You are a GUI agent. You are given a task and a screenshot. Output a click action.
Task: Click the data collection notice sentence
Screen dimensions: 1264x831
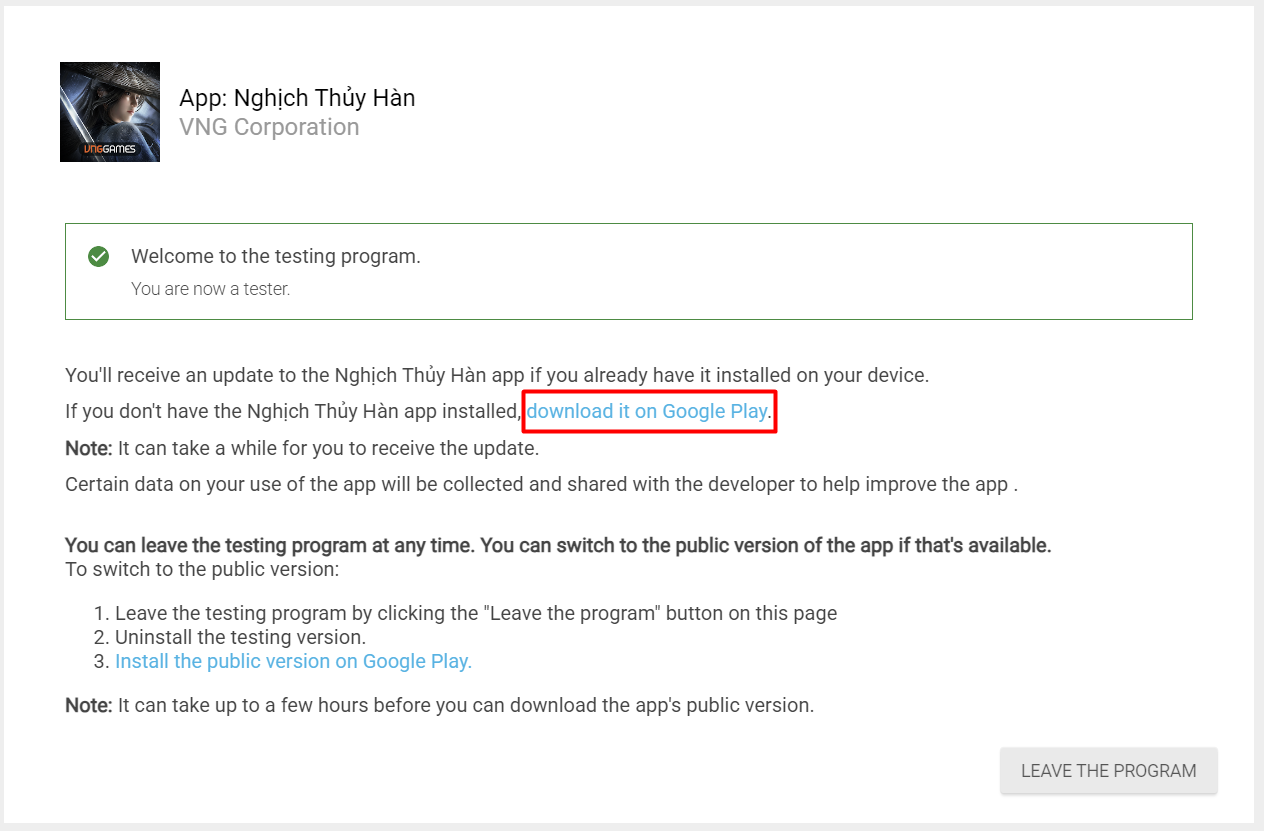point(540,485)
